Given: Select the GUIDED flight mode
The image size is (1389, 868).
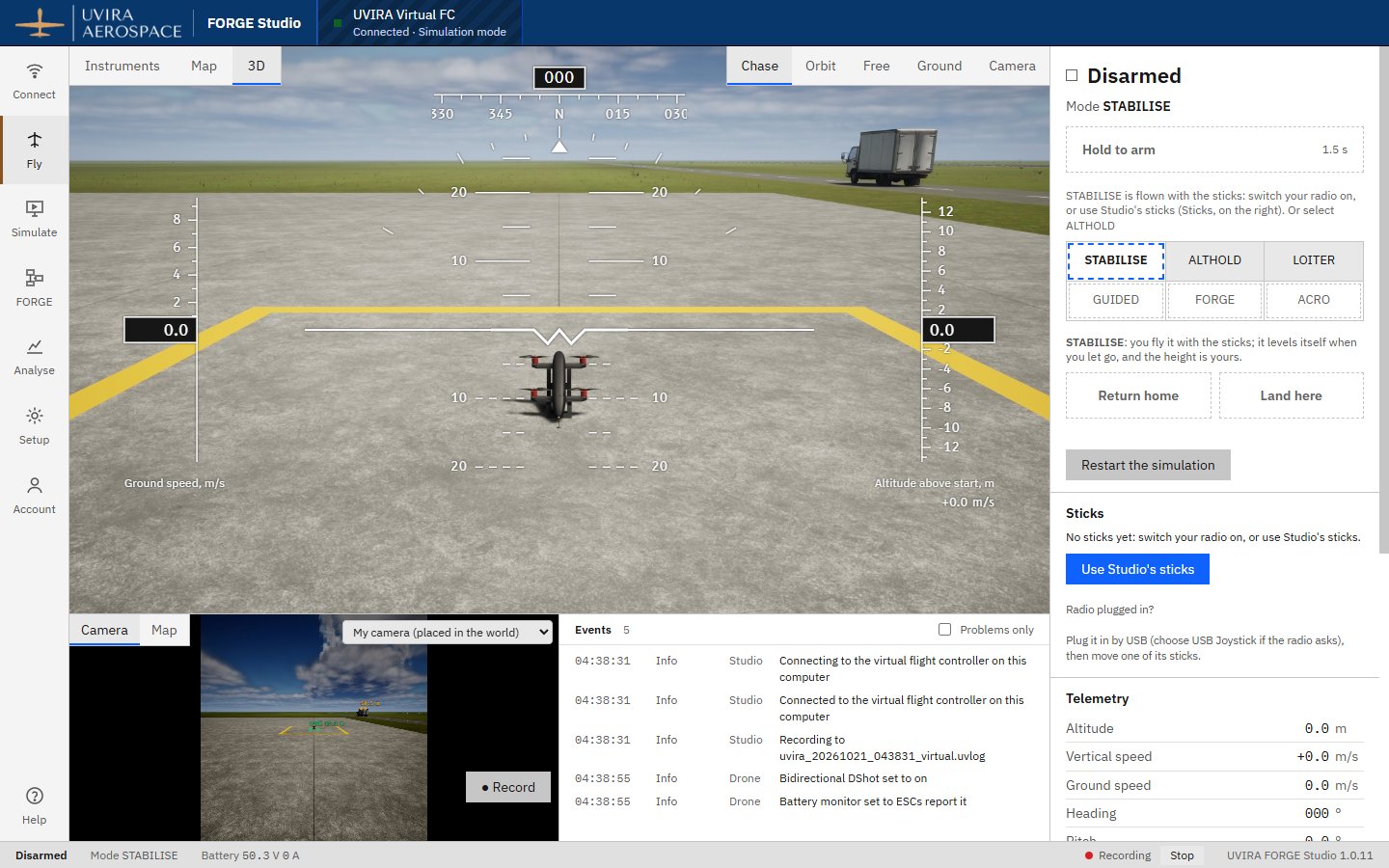Looking at the screenshot, I should pos(1116,300).
